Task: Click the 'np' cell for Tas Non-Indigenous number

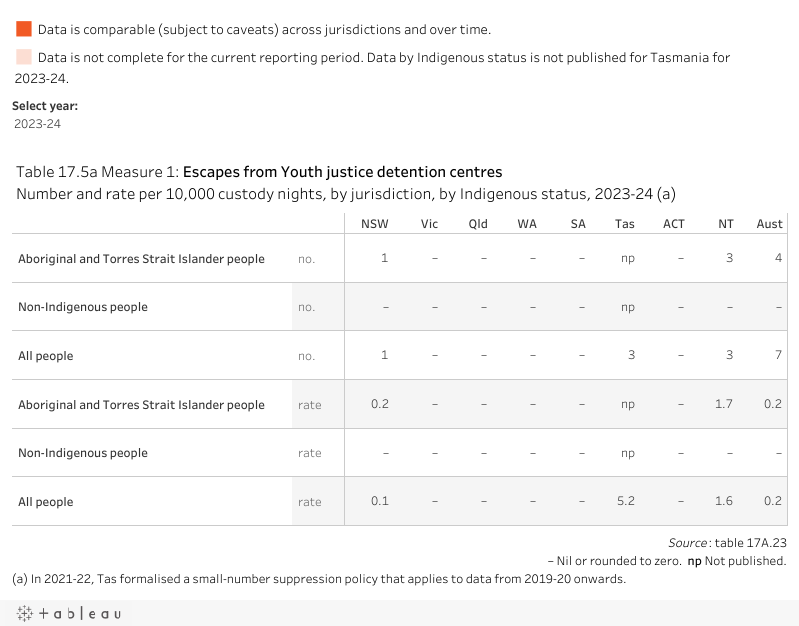Action: point(627,307)
